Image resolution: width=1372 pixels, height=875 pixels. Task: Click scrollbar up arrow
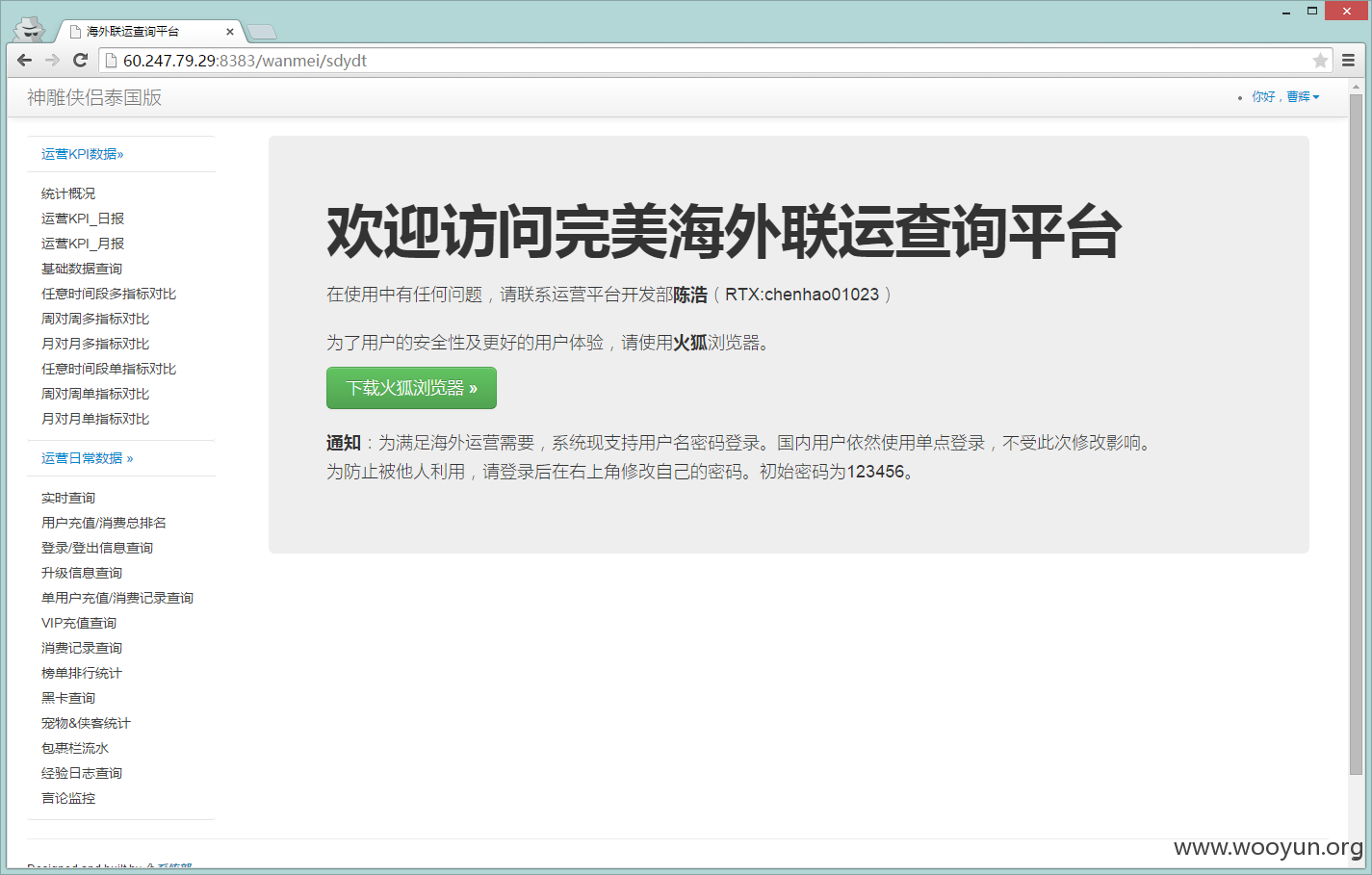(1356, 87)
